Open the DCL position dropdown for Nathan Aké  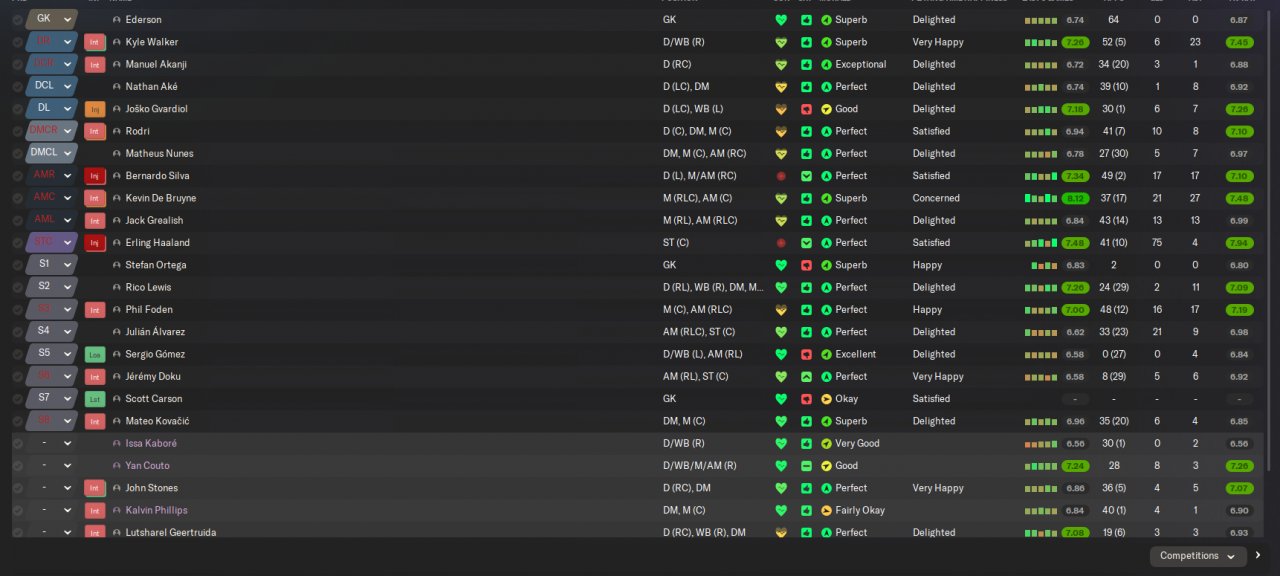coord(52,86)
